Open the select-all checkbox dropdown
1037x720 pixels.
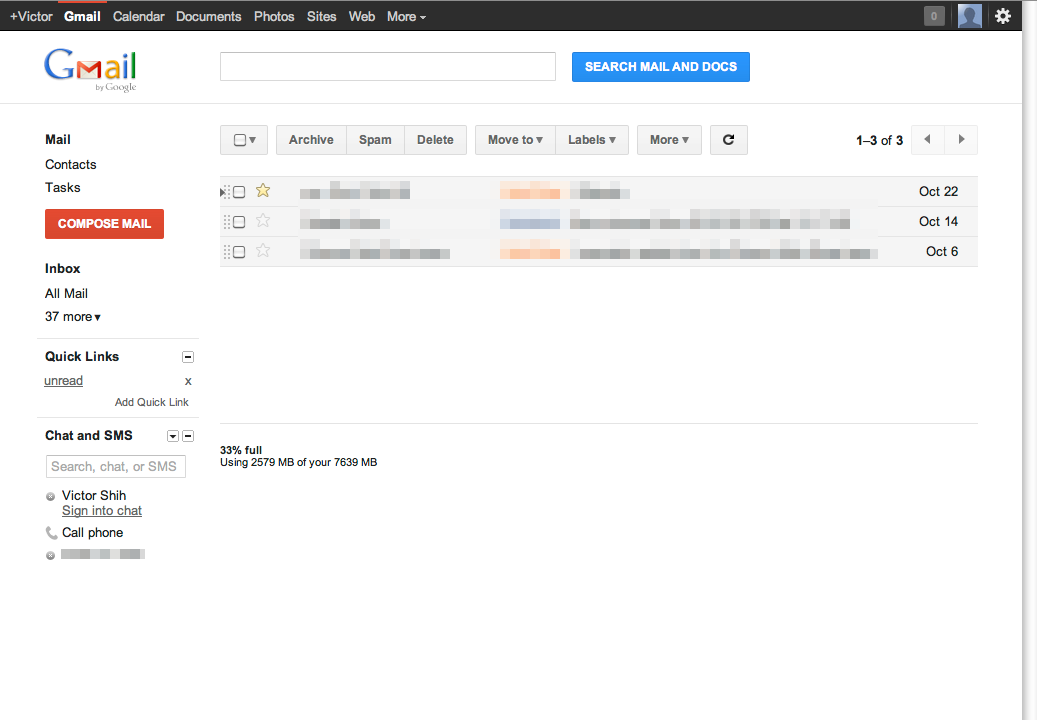click(244, 140)
